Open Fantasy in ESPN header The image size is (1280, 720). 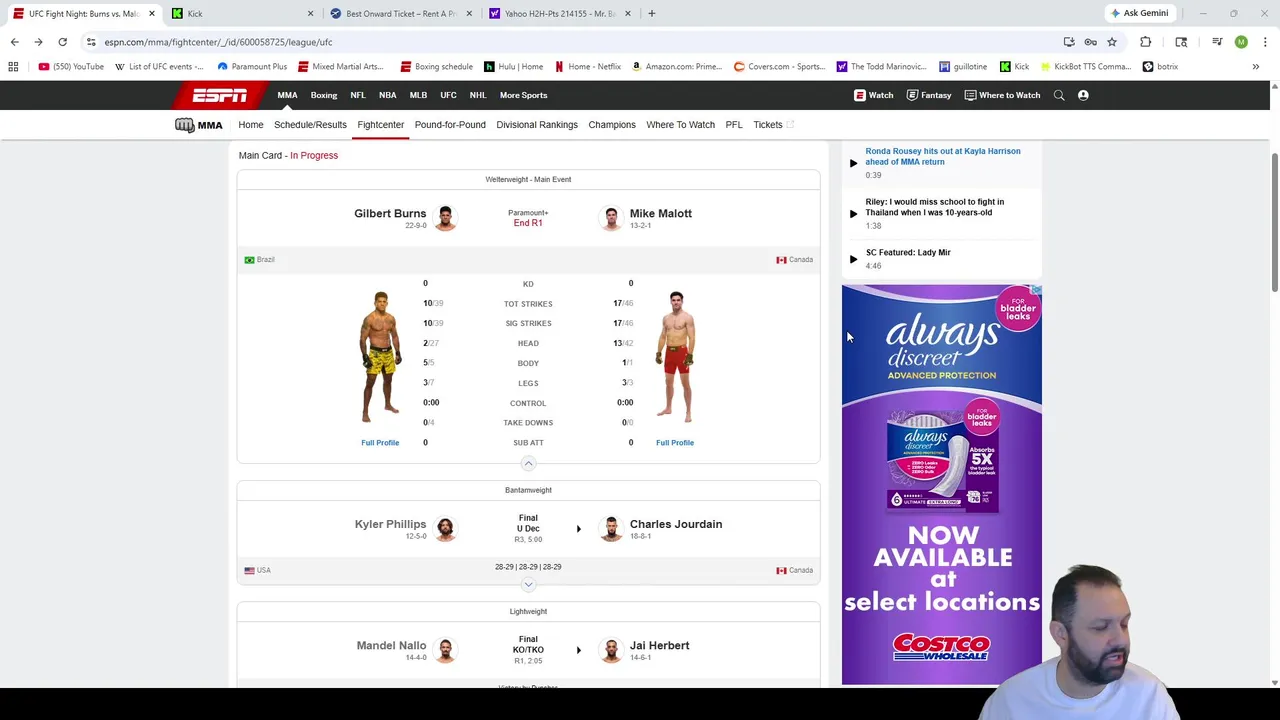click(x=929, y=95)
